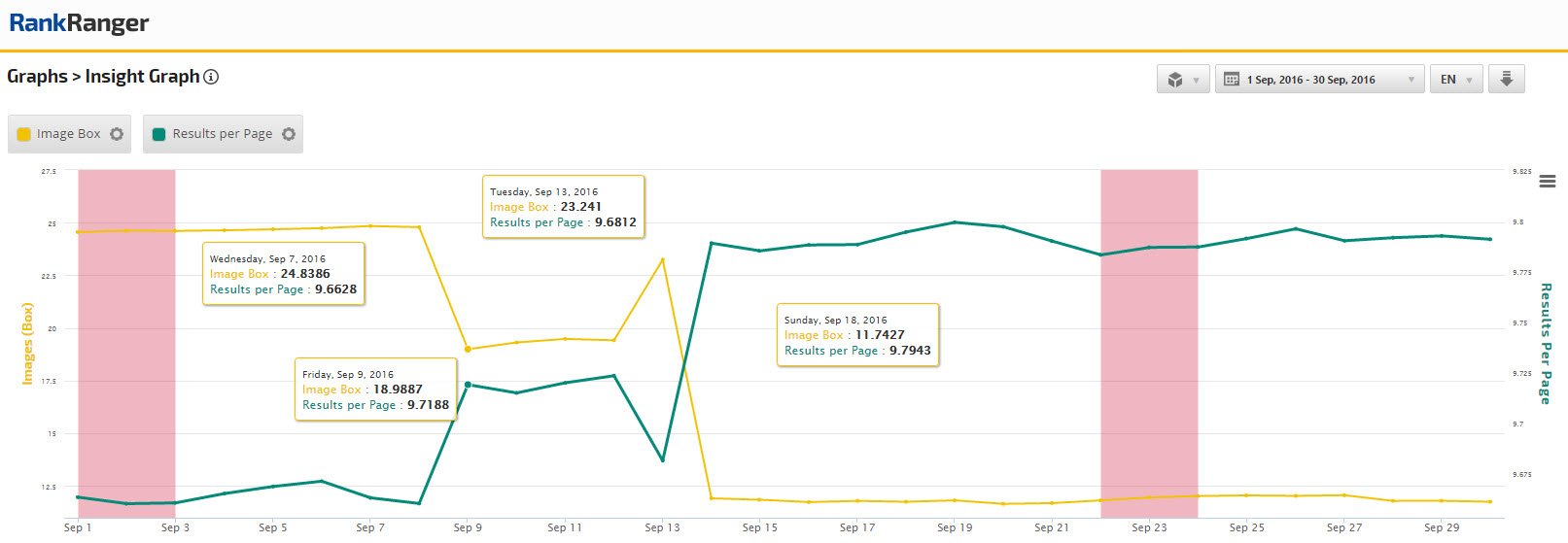1568x543 pixels.
Task: Click the Insight Graph info icon
Action: pos(211,77)
